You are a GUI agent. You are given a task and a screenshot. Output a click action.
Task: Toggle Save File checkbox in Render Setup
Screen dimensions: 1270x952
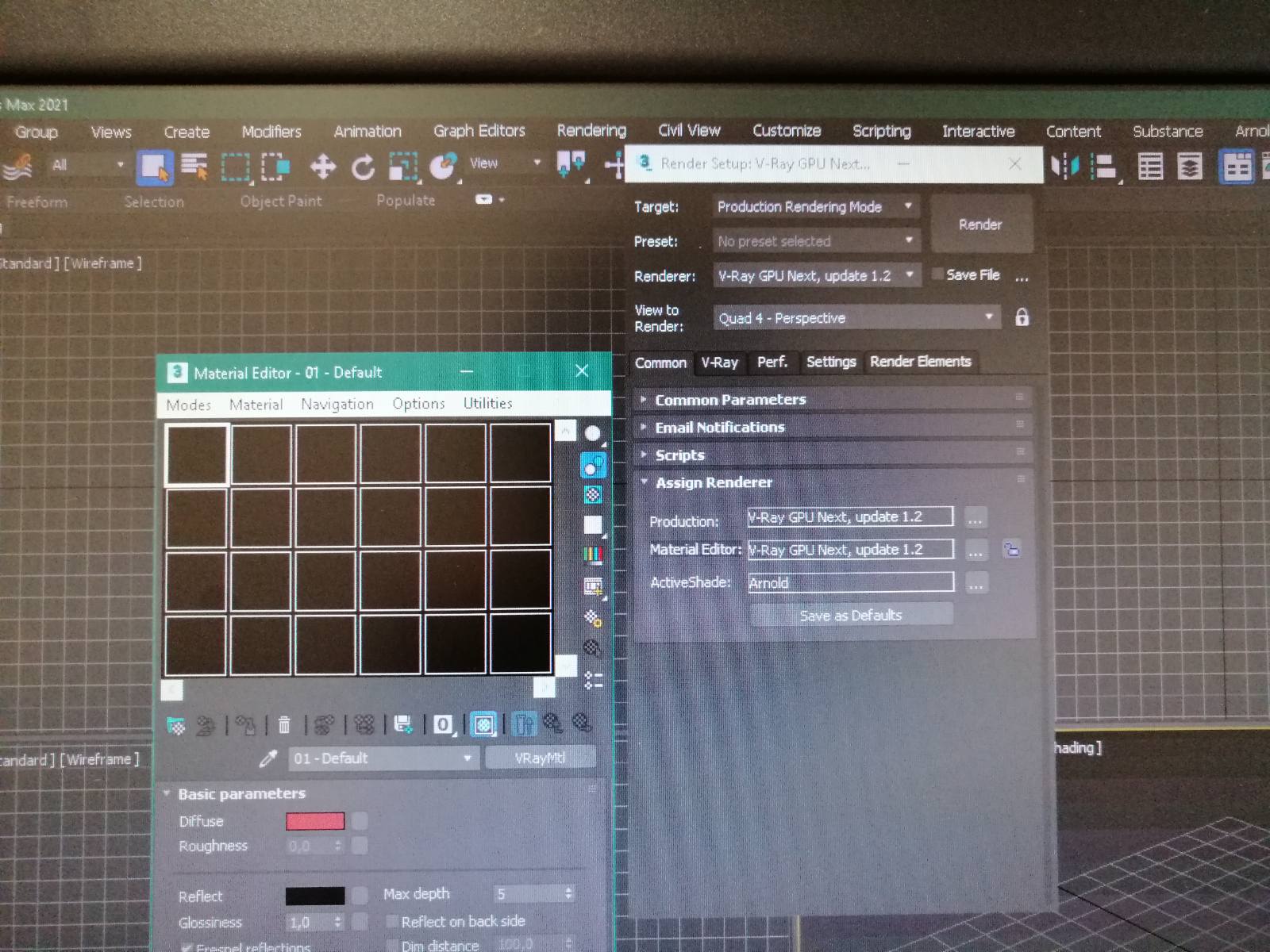937,274
